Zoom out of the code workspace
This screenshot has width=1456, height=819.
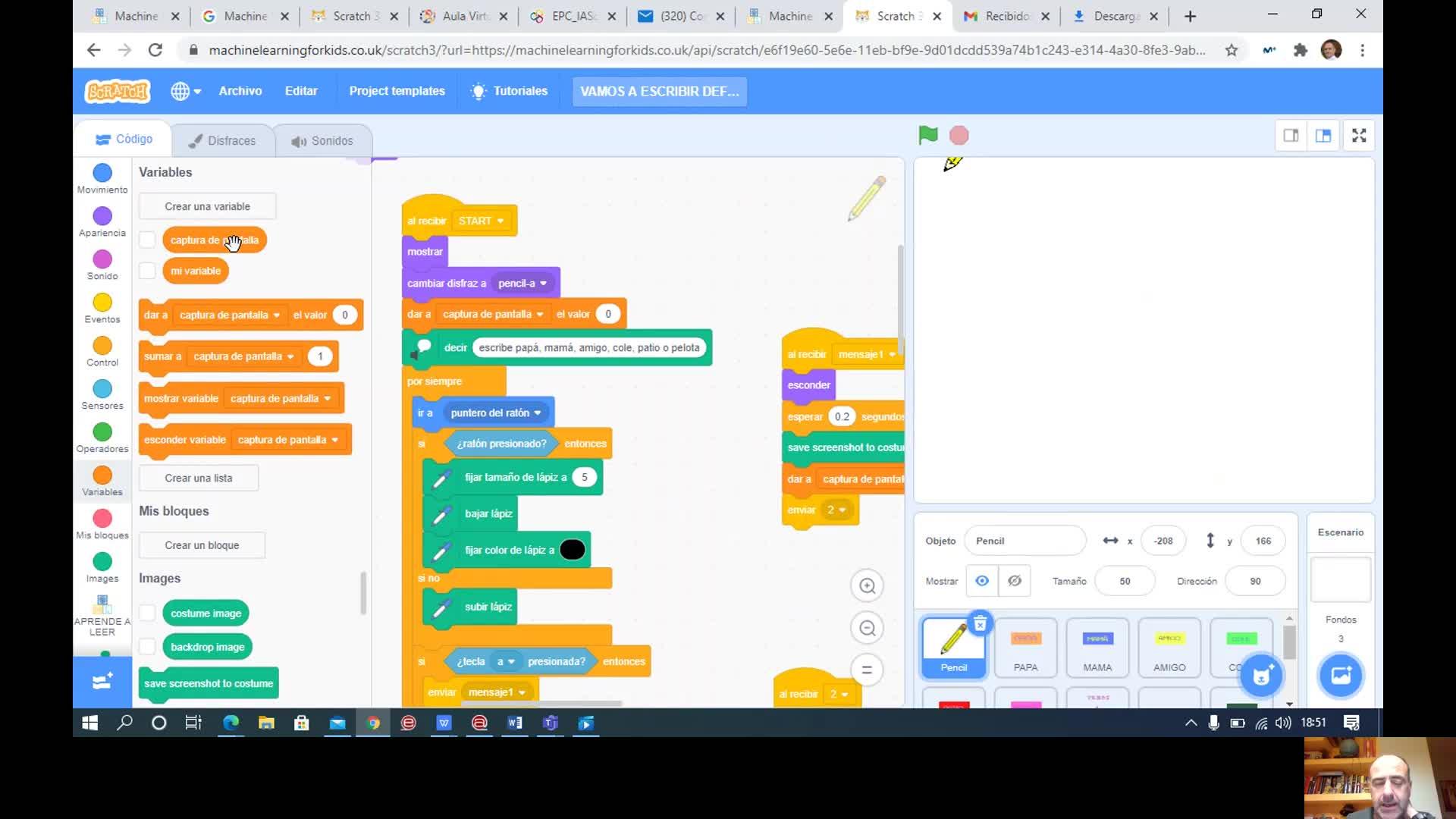867,628
